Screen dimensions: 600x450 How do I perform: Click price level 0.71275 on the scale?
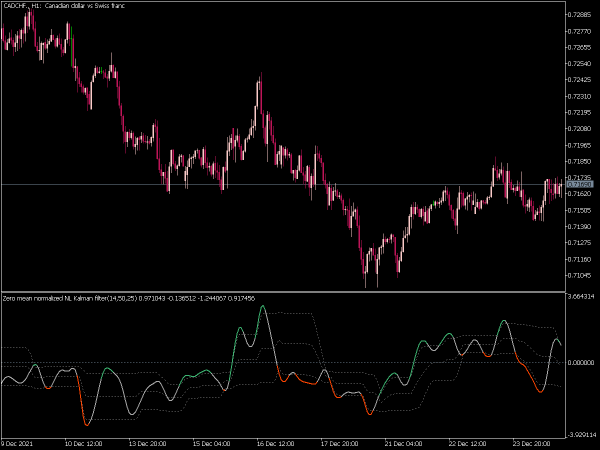[580, 243]
